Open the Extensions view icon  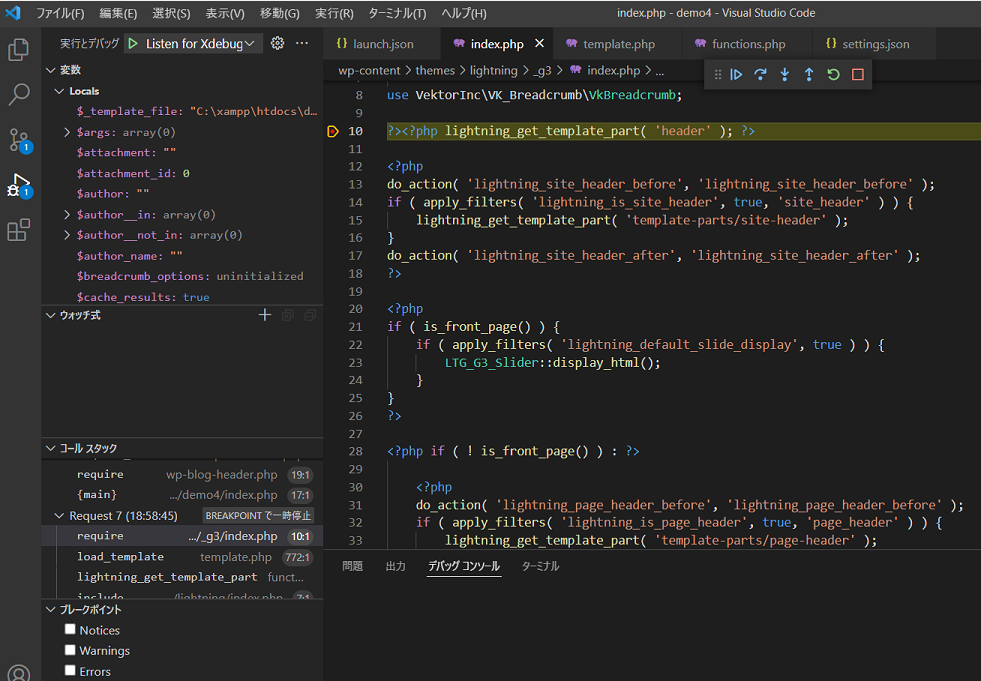(x=18, y=231)
